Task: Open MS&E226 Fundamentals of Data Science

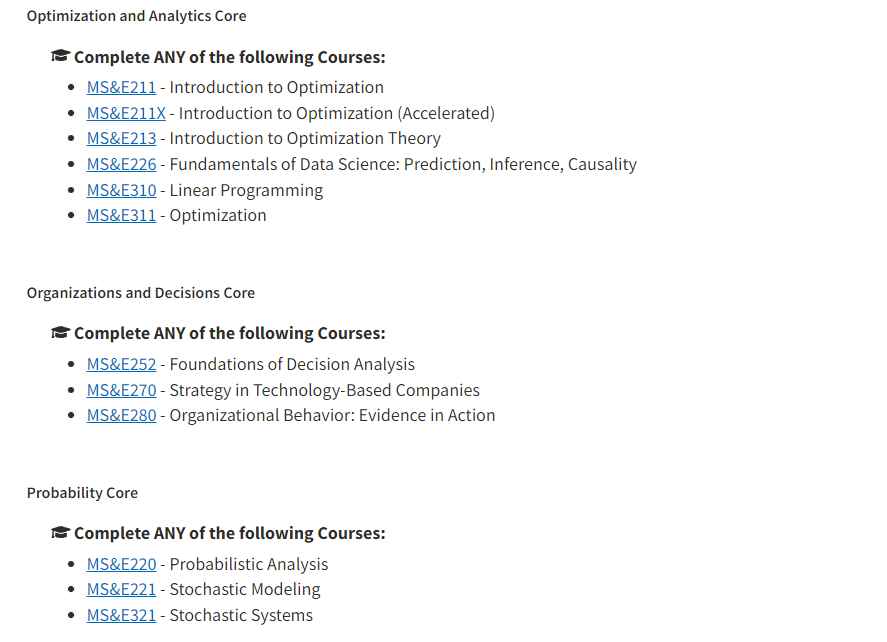Action: tap(121, 165)
